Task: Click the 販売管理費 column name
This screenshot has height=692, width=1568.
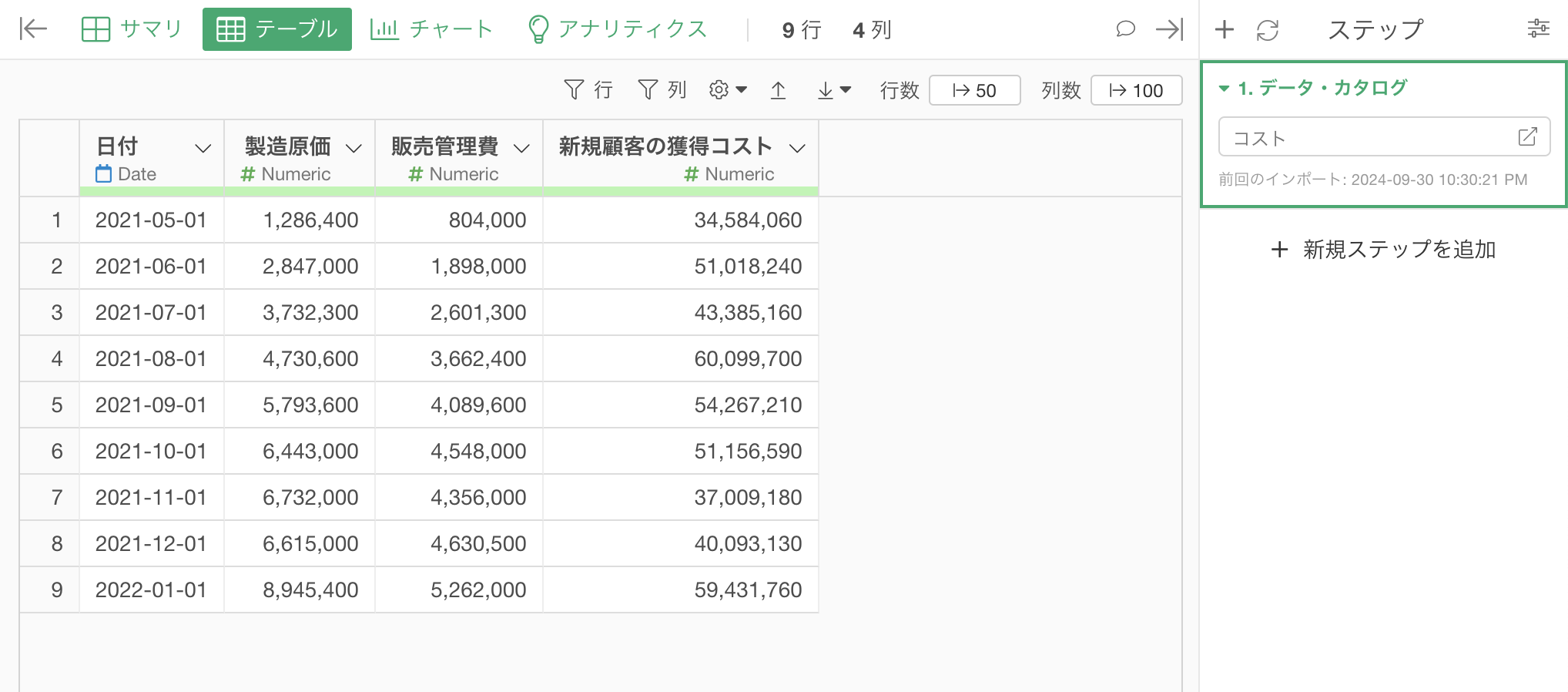Action: pyautogui.click(x=444, y=146)
